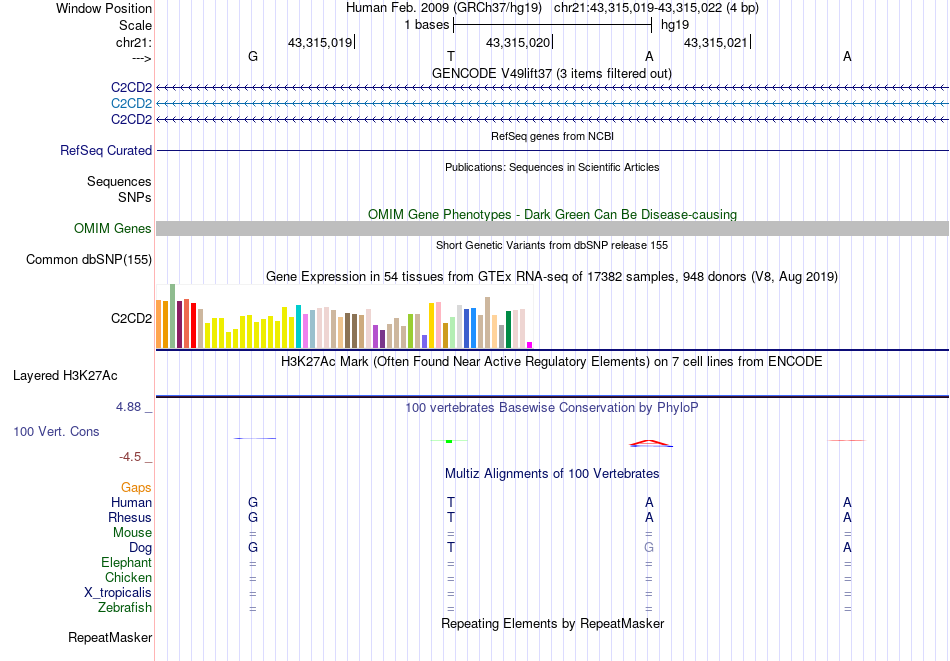The height and width of the screenshot is (661, 950).
Task: Open the H3K27Ac Mark ENCODE title
Action: (552, 362)
